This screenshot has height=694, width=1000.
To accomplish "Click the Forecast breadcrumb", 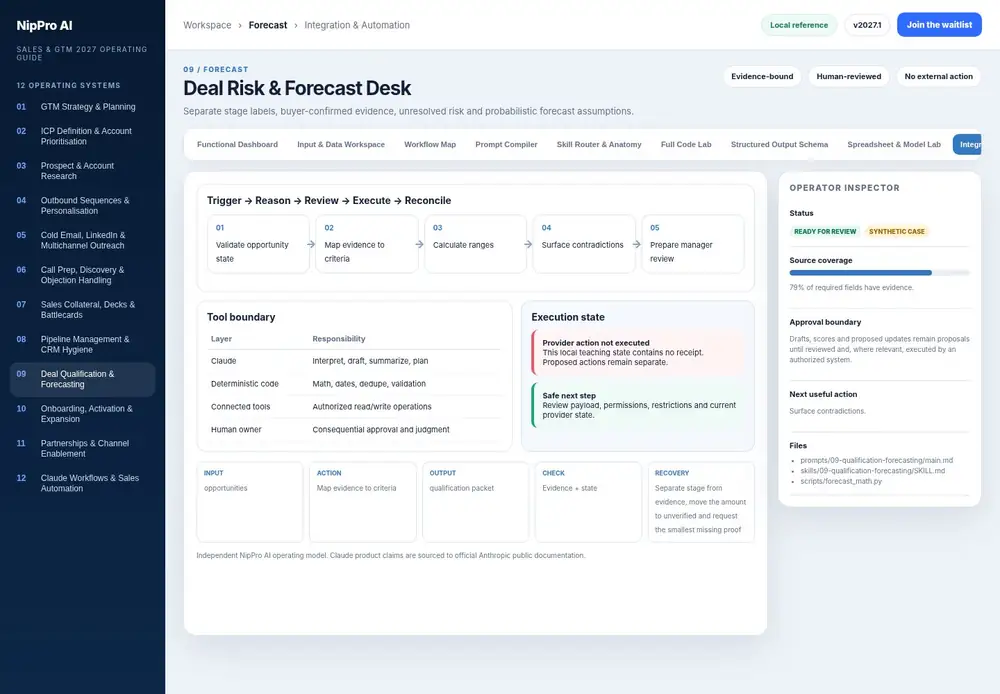I will click(268, 25).
